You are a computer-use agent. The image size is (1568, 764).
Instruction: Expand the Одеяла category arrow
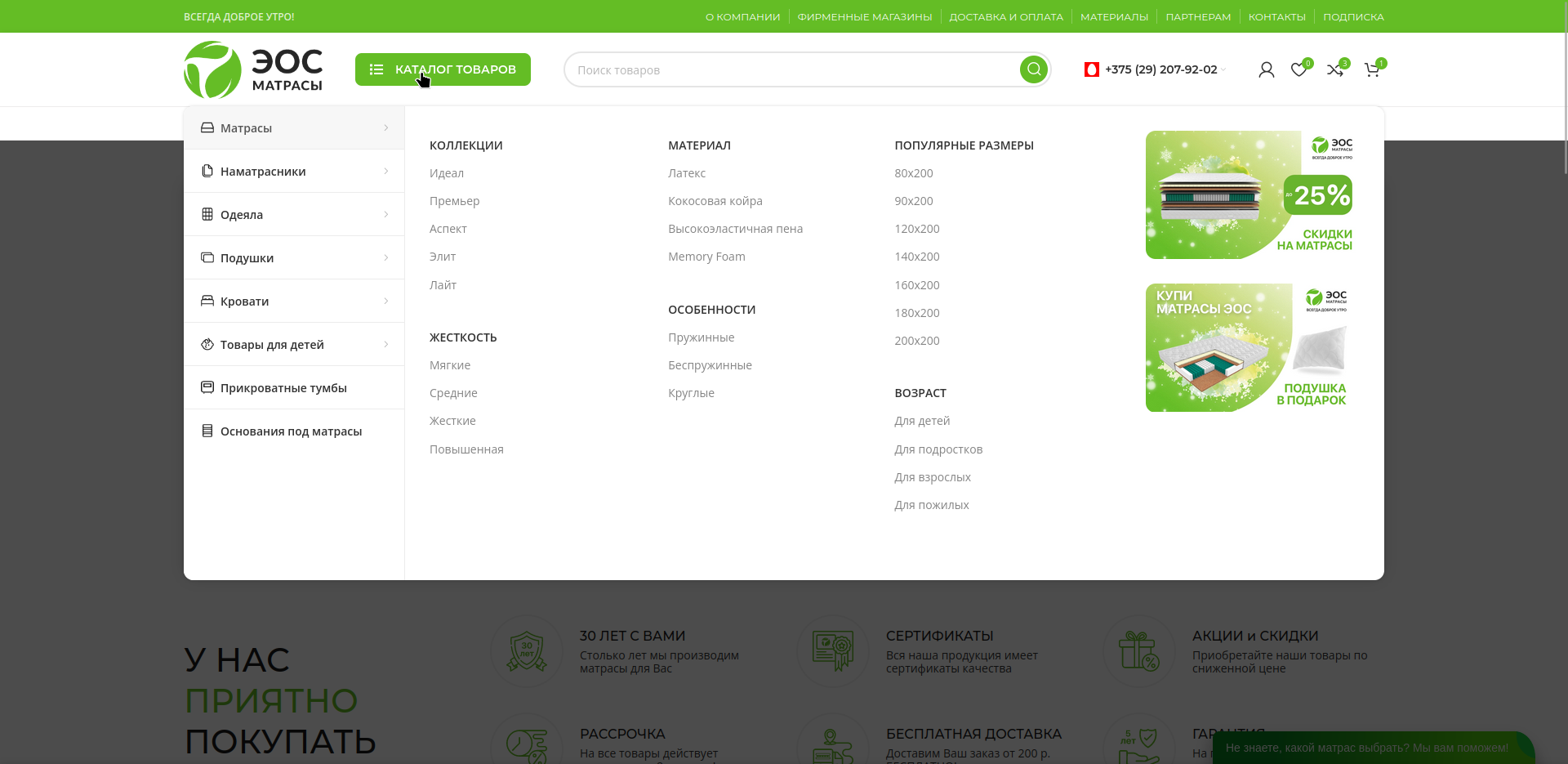(386, 215)
